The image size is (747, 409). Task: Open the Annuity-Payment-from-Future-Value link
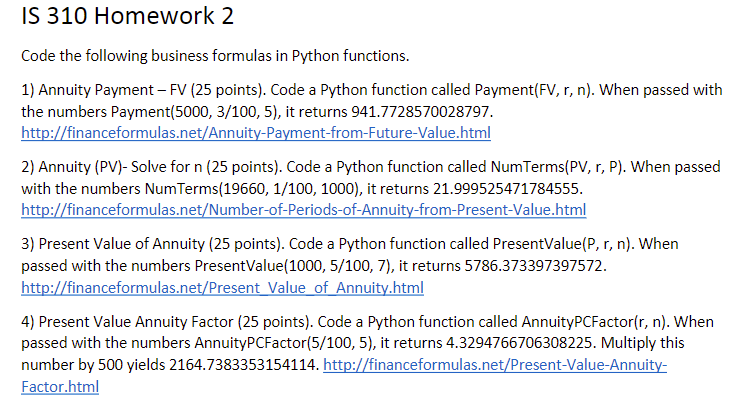coord(256,132)
